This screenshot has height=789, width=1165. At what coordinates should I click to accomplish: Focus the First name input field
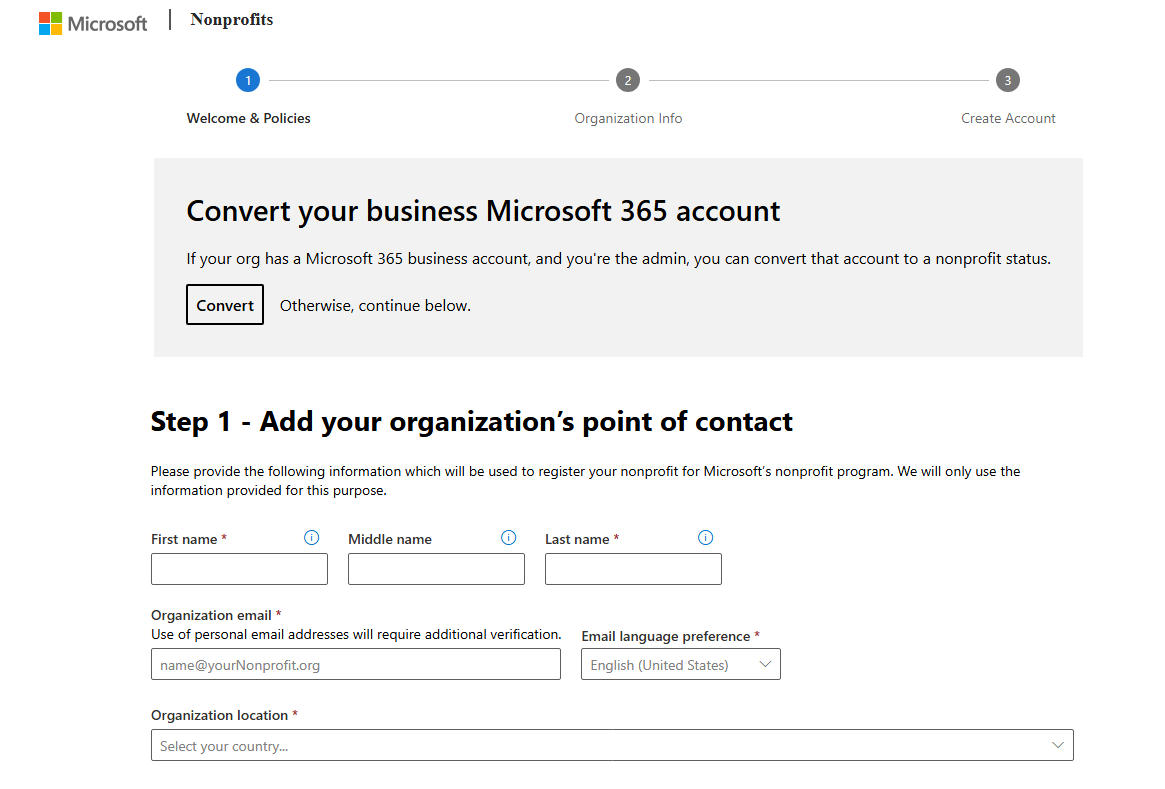point(239,569)
